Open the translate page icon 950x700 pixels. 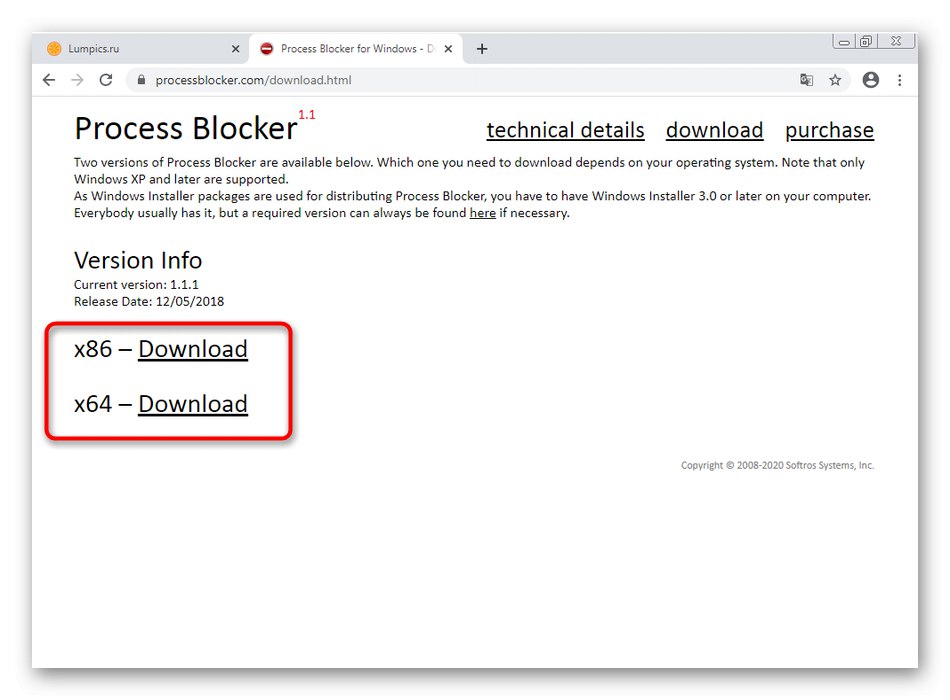(806, 80)
